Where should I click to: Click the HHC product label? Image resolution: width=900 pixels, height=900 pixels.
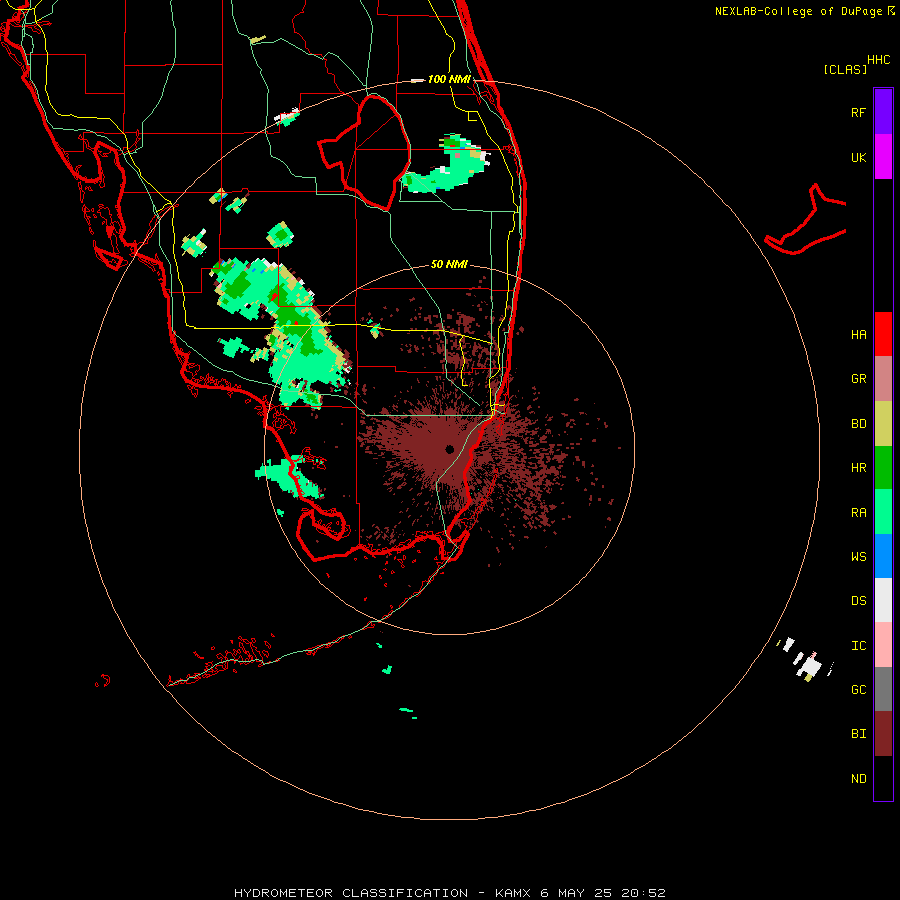[x=878, y=60]
